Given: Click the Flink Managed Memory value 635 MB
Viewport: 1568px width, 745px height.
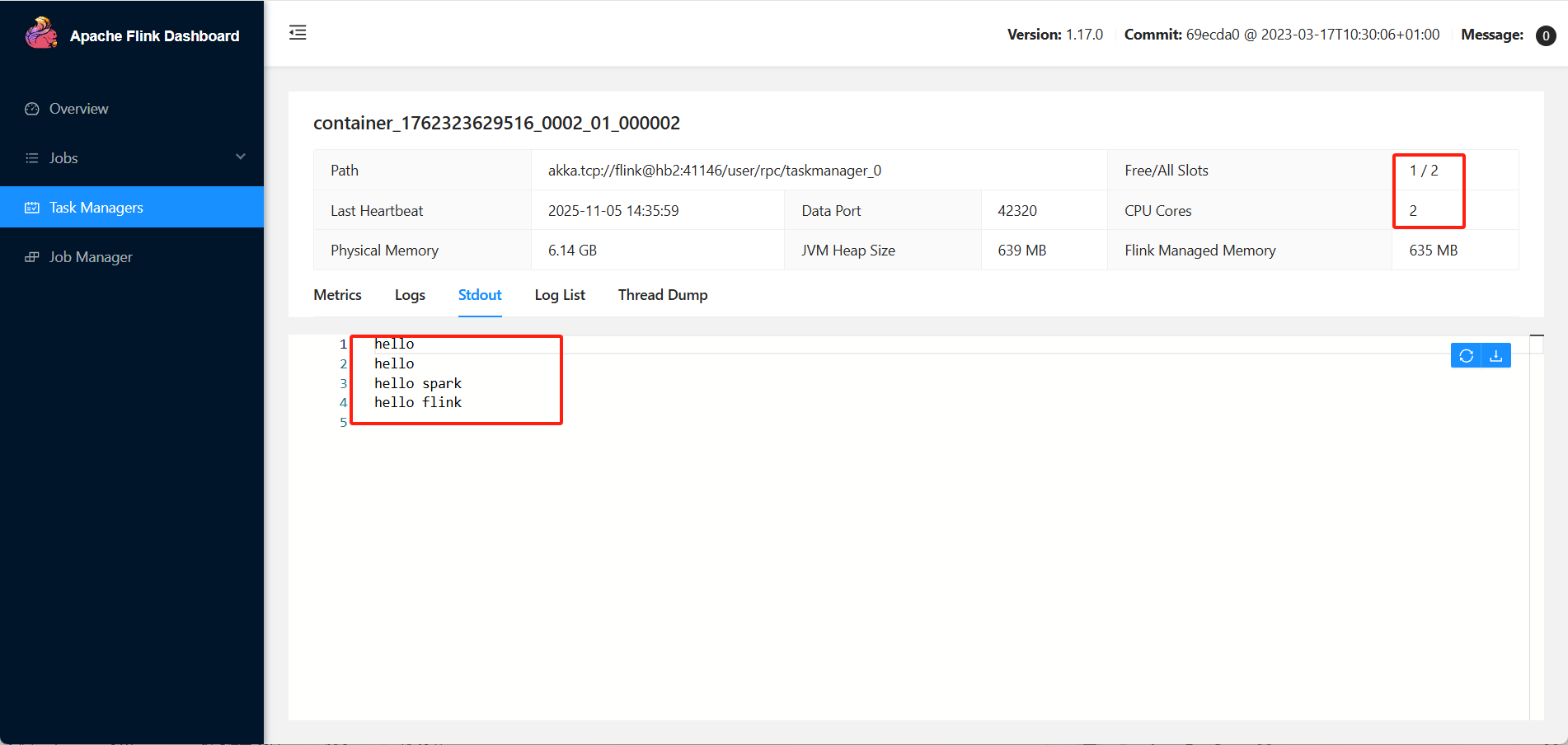Looking at the screenshot, I should (1434, 251).
